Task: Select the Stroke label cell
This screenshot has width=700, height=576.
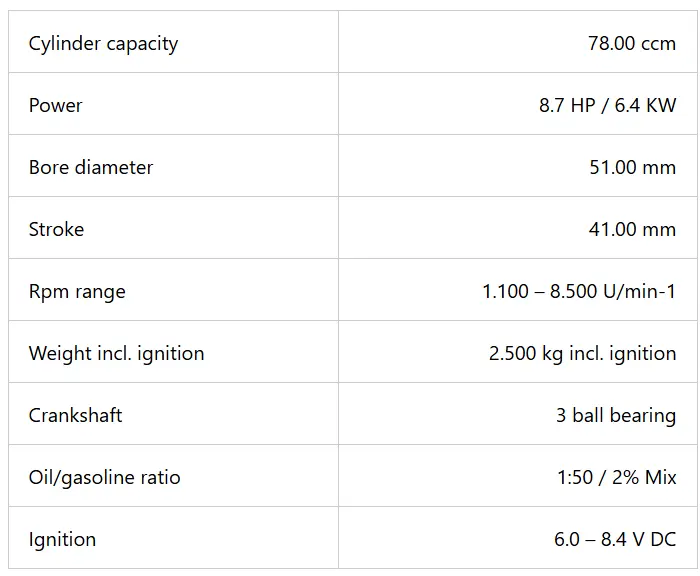Action: pyautogui.click(x=56, y=229)
